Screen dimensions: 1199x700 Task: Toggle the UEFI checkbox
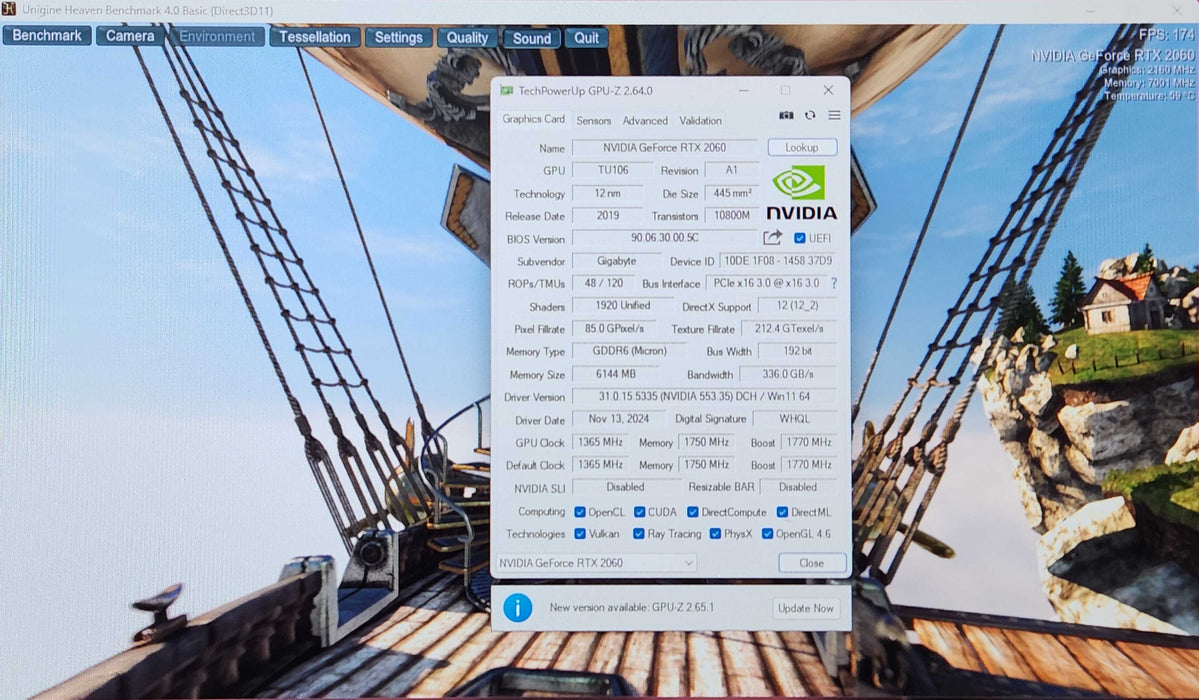tap(799, 238)
